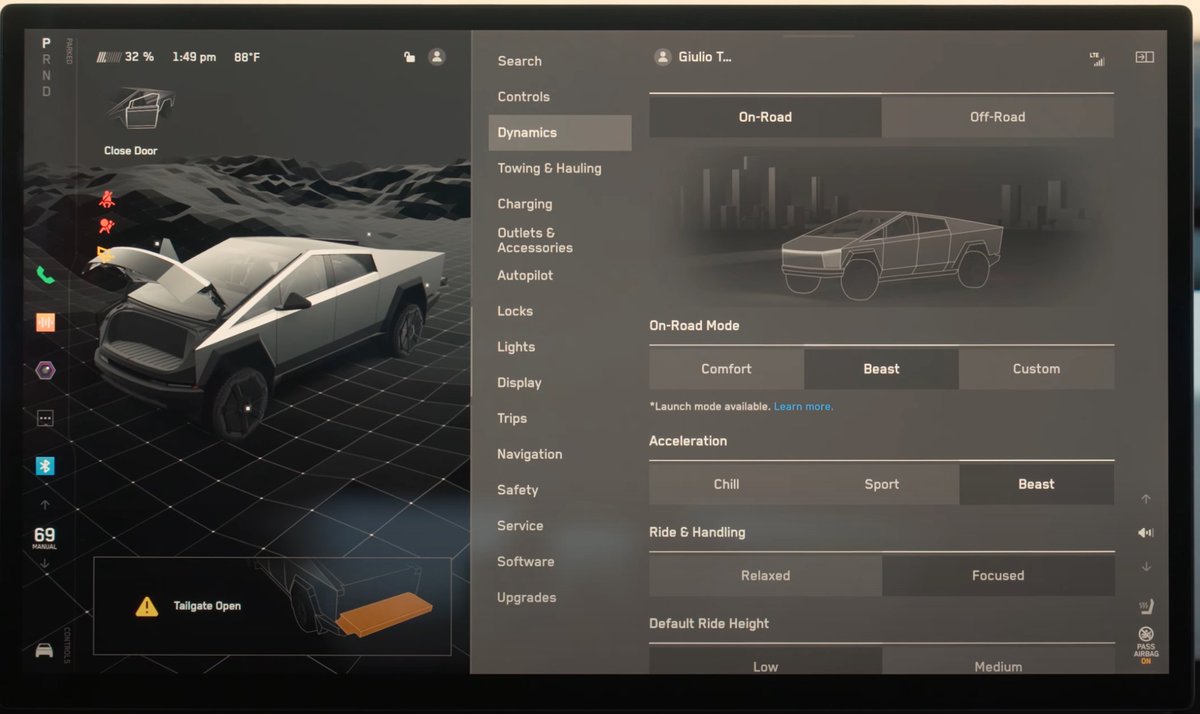The height and width of the screenshot is (714, 1200).
Task: Set Ride & Handling to Focused
Action: (998, 576)
